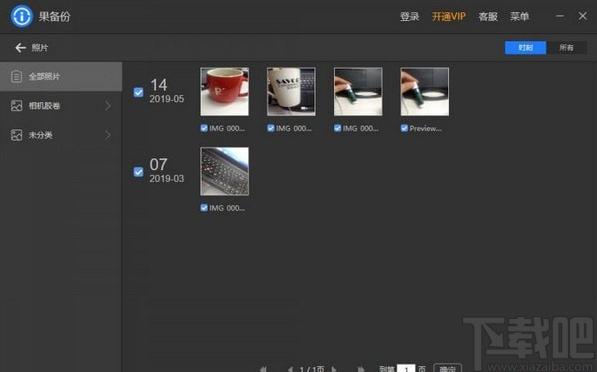
Task: Switch to the 所有 view tab
Action: click(x=566, y=48)
